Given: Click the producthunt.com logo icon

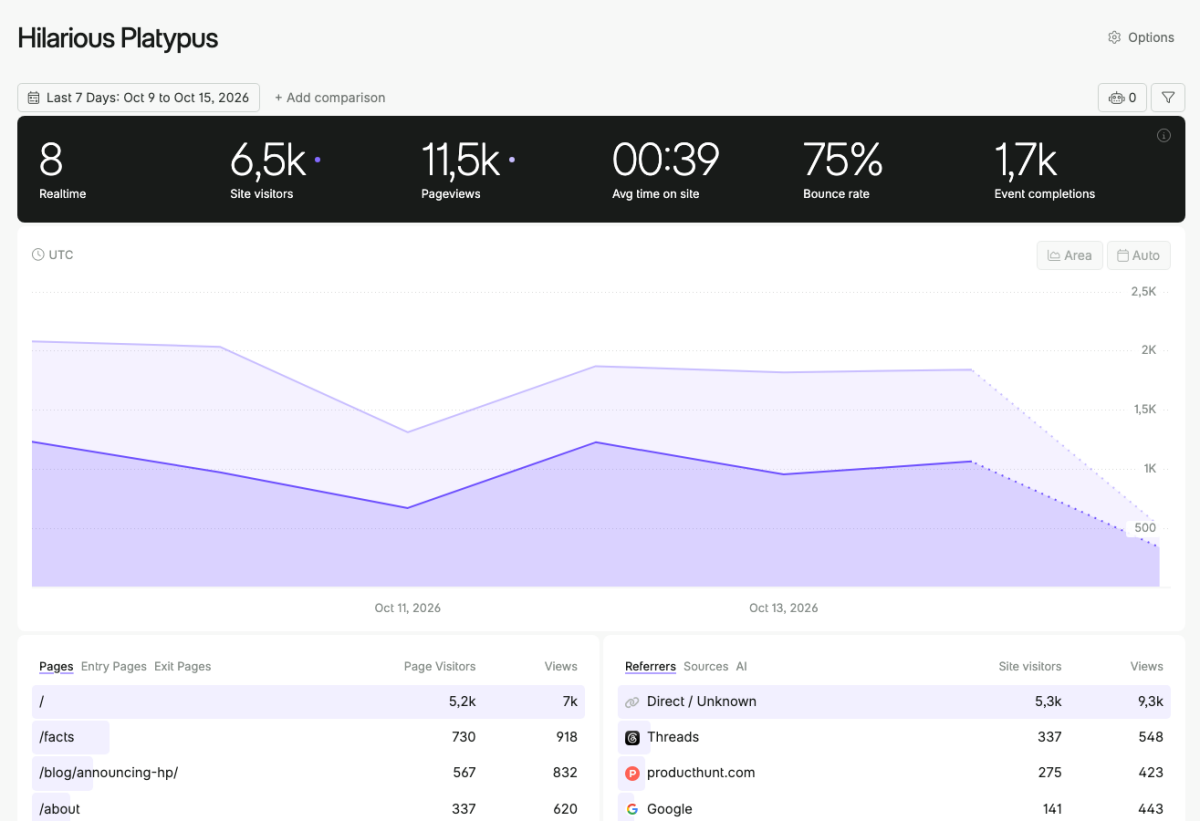Looking at the screenshot, I should (x=632, y=773).
